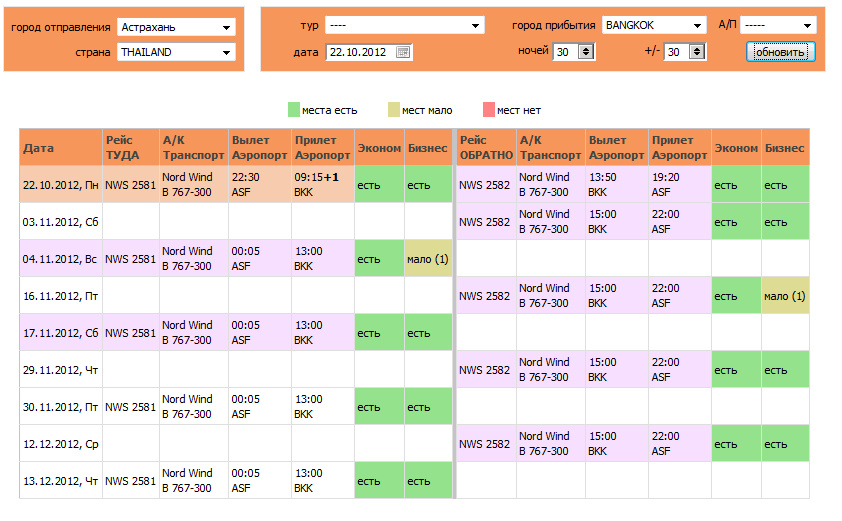The height and width of the screenshot is (521, 842).
Task: Click the 'Дата' column header
Action: point(60,148)
